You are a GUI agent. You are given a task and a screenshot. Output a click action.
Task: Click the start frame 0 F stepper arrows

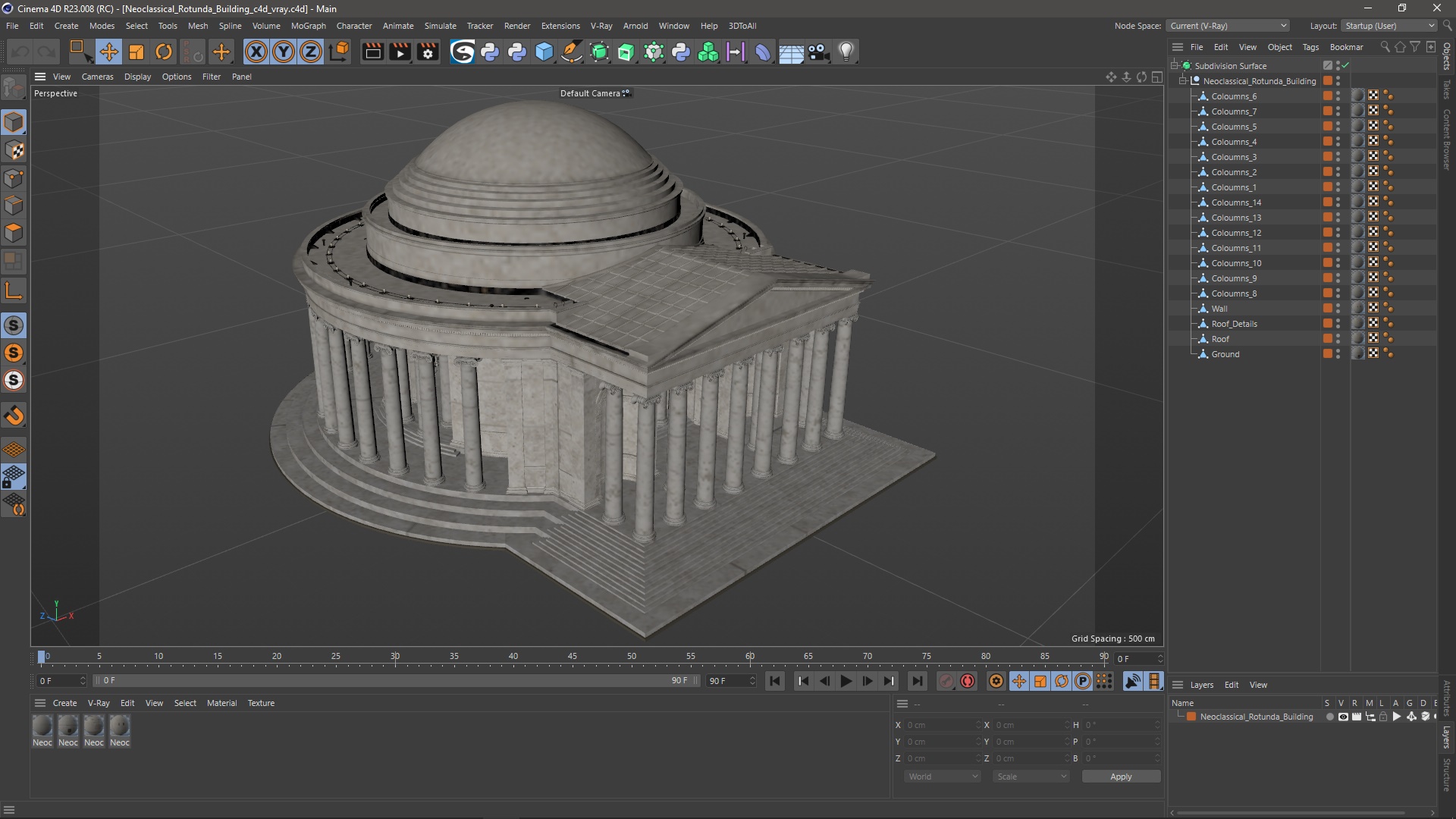click(83, 681)
